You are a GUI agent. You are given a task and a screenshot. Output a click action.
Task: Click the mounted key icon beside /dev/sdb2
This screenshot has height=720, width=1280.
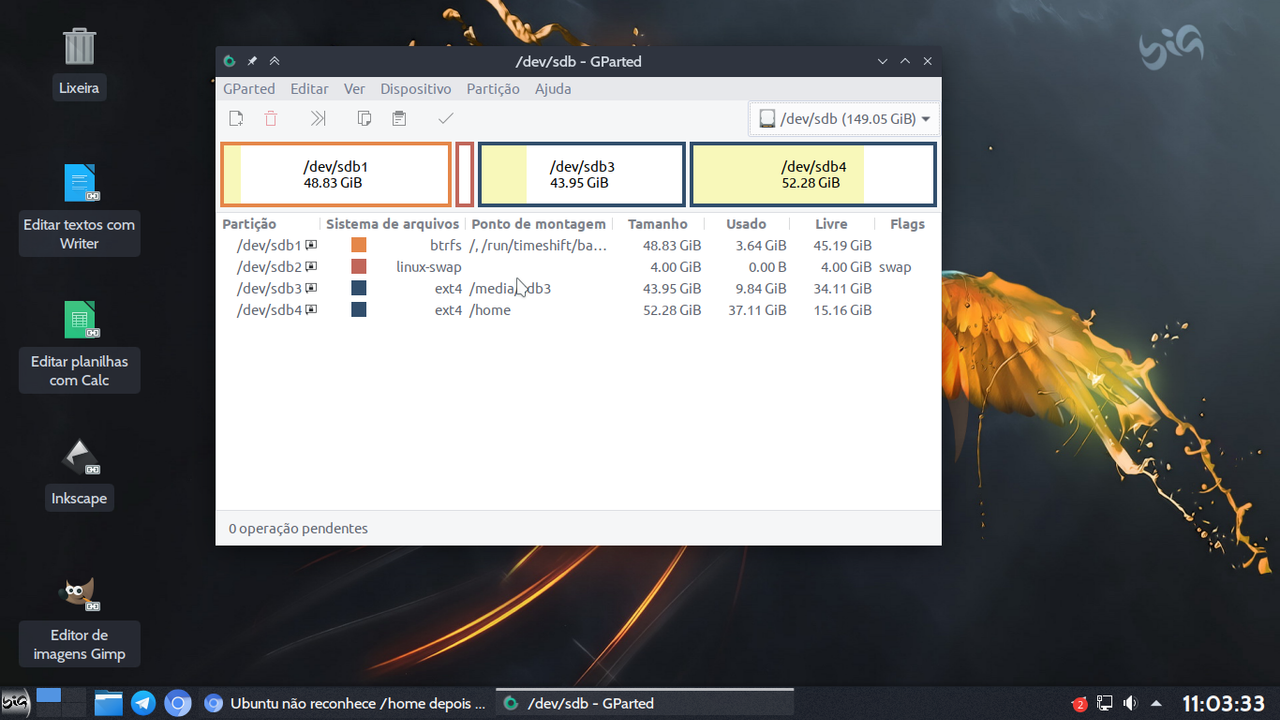[x=311, y=267]
